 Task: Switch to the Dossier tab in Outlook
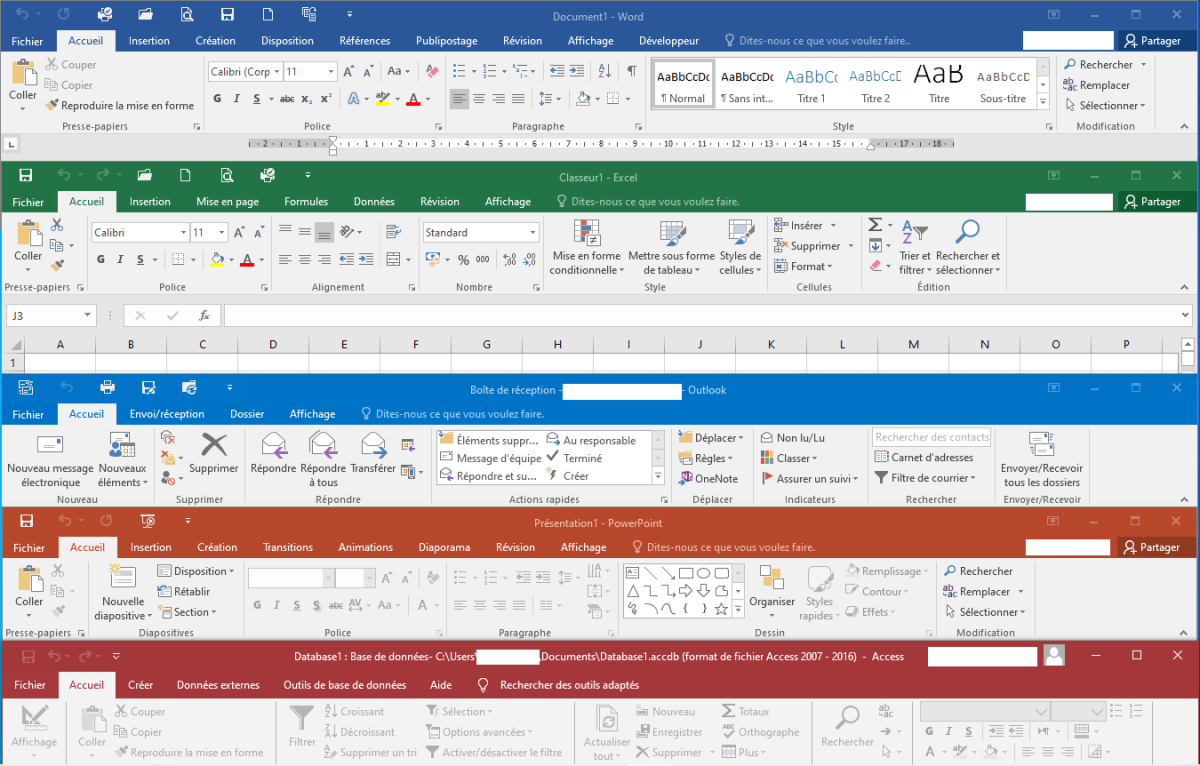coord(247,414)
